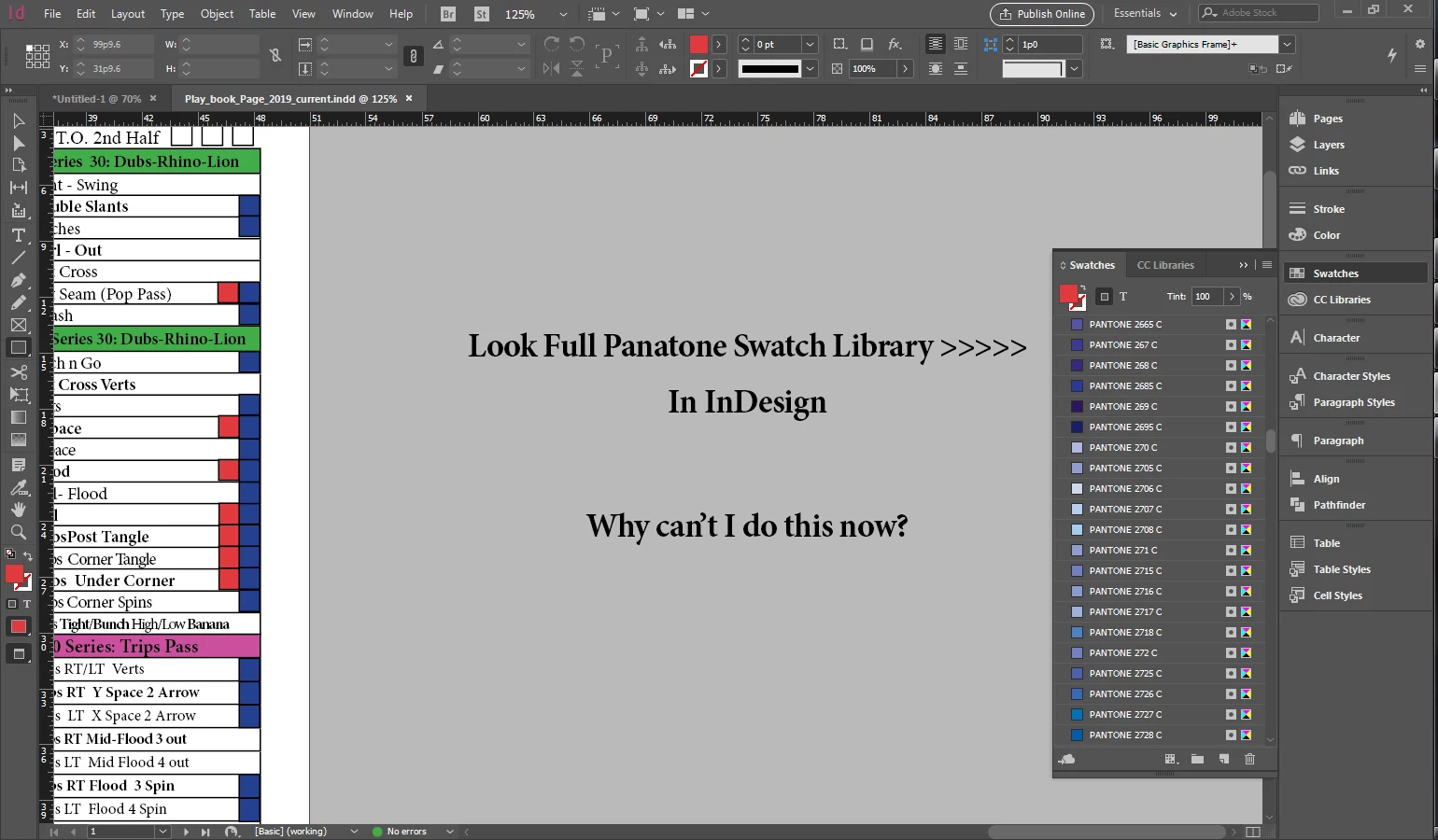Select PANTONE 2665 C swatch
Image resolution: width=1438 pixels, height=840 pixels.
(x=1161, y=324)
